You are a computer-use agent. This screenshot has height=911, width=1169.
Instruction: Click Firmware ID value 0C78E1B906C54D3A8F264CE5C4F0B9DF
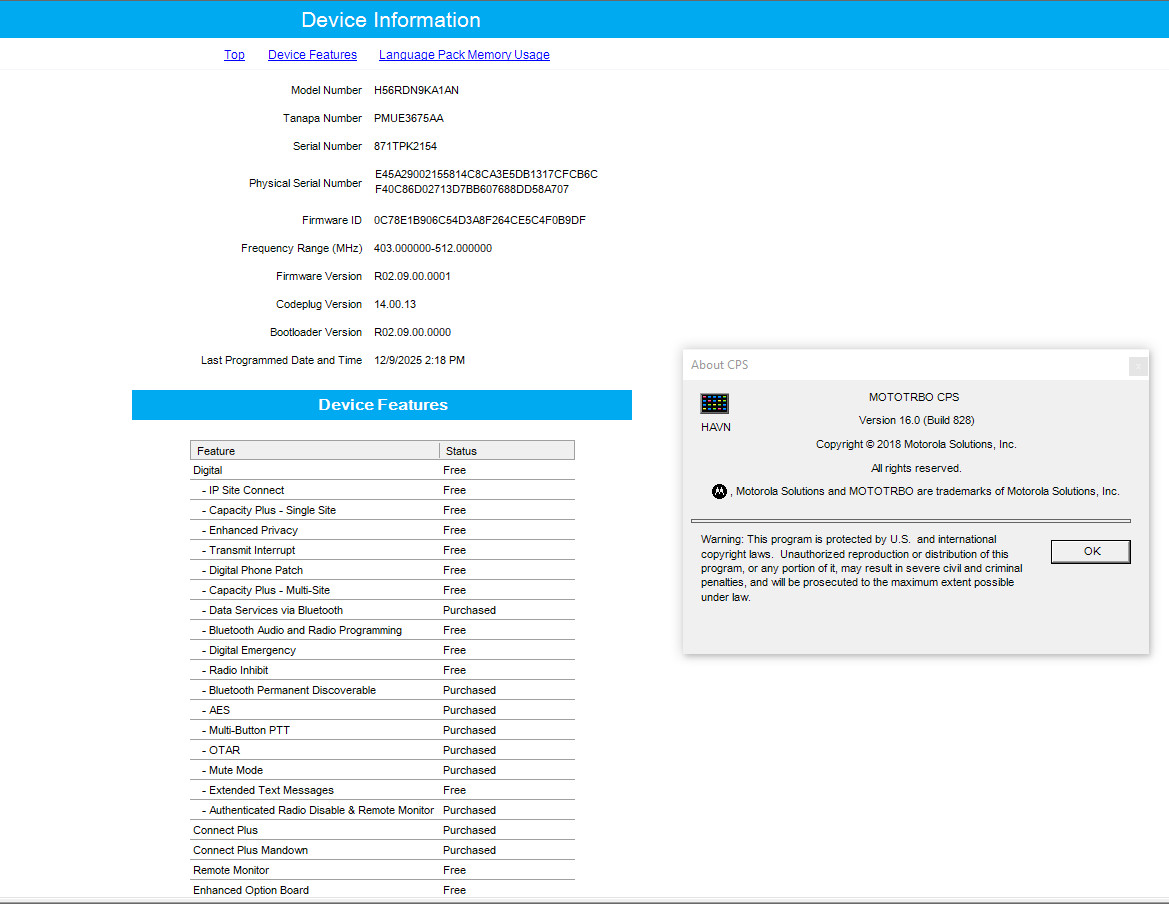pos(479,220)
